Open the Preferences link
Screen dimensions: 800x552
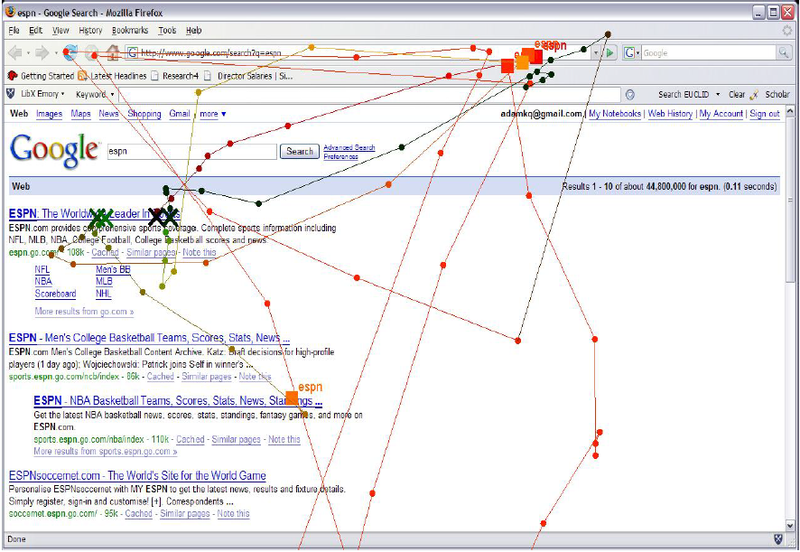(x=341, y=157)
